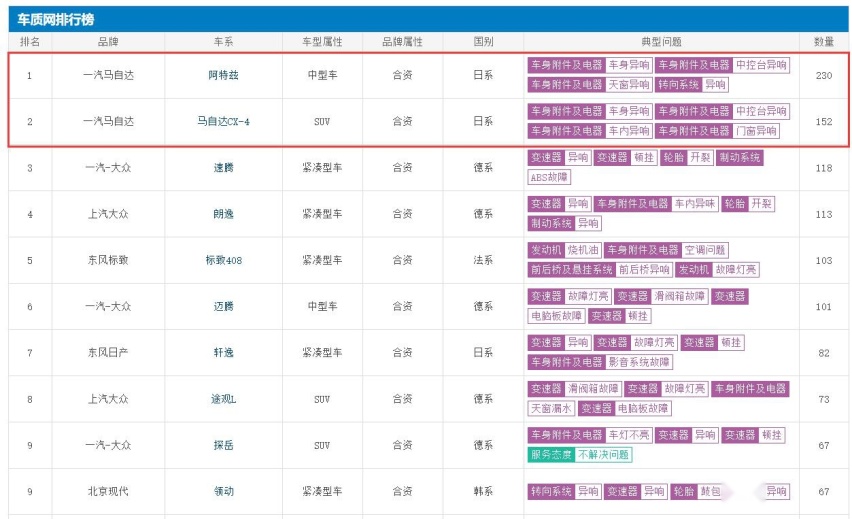This screenshot has width=852, height=519.
Task: Click the 排名 column header
Action: point(30,42)
